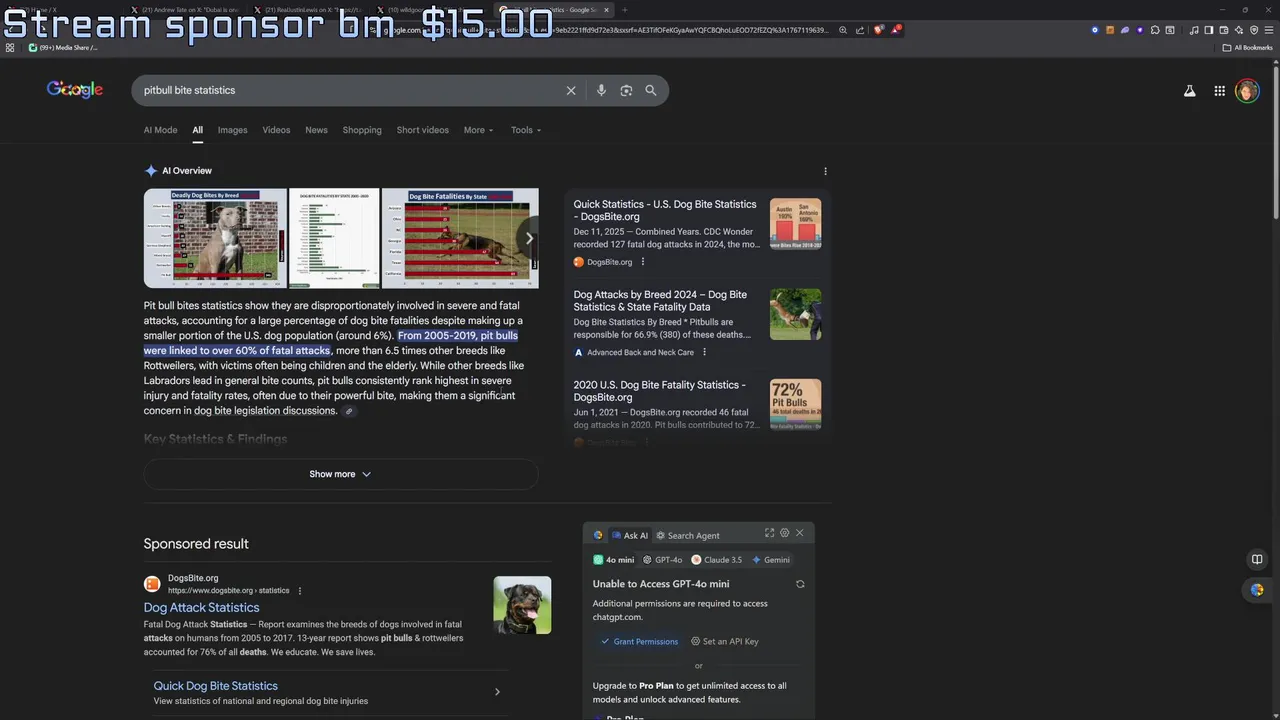The height and width of the screenshot is (720, 1280).
Task: Choose the Claude 3.5 model
Action: coord(717,560)
